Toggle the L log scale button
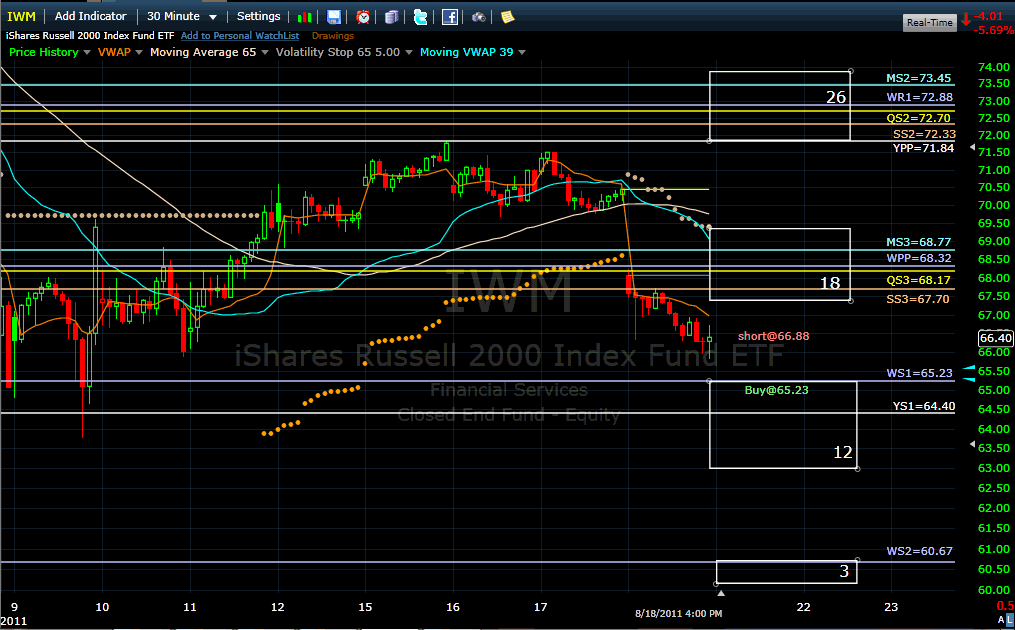This screenshot has height=630, width=1015. coord(1008,620)
